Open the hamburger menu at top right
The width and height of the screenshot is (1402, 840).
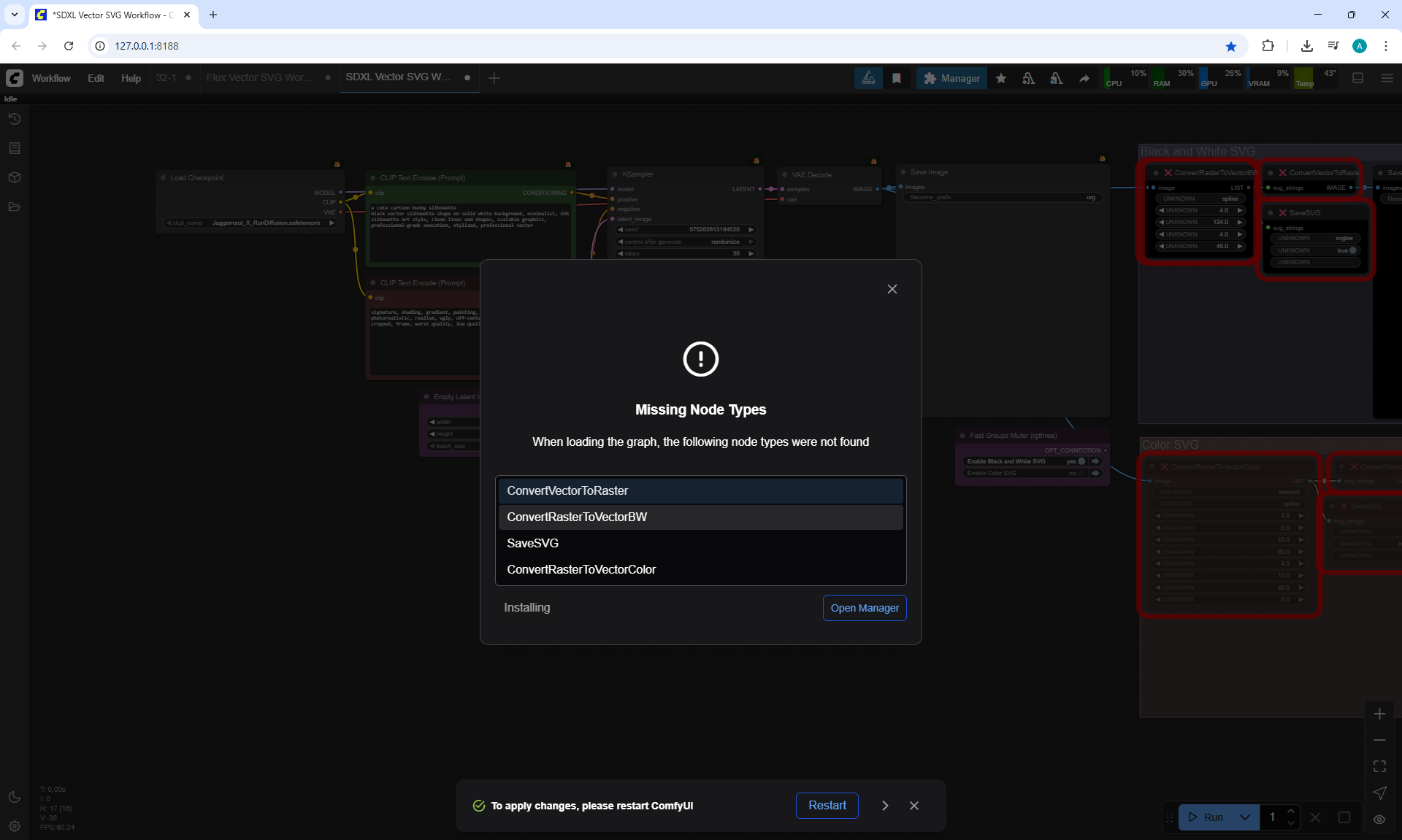1387,78
